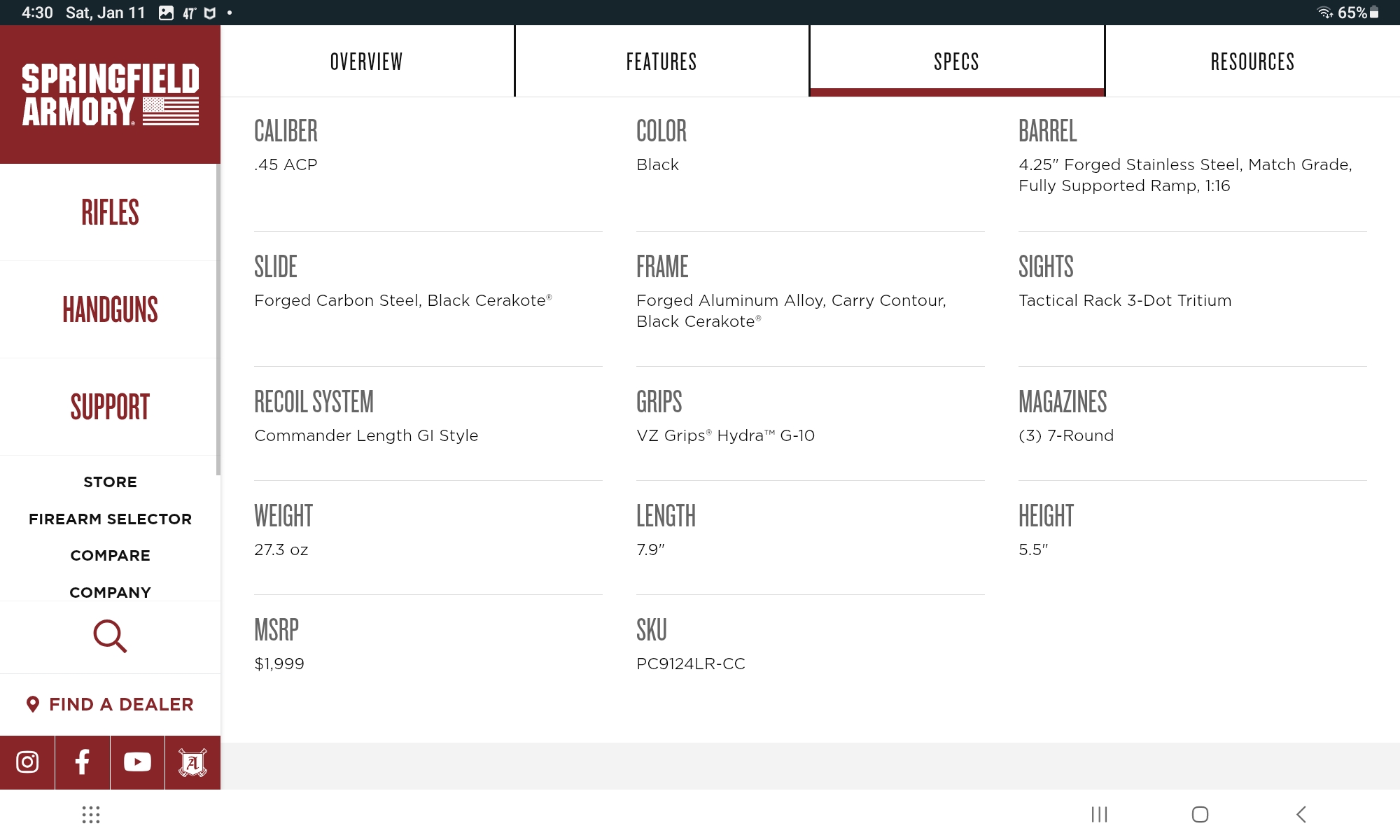Select the 4.25" barrel description text
Screen dimensions: 1400x840
pos(1185,175)
